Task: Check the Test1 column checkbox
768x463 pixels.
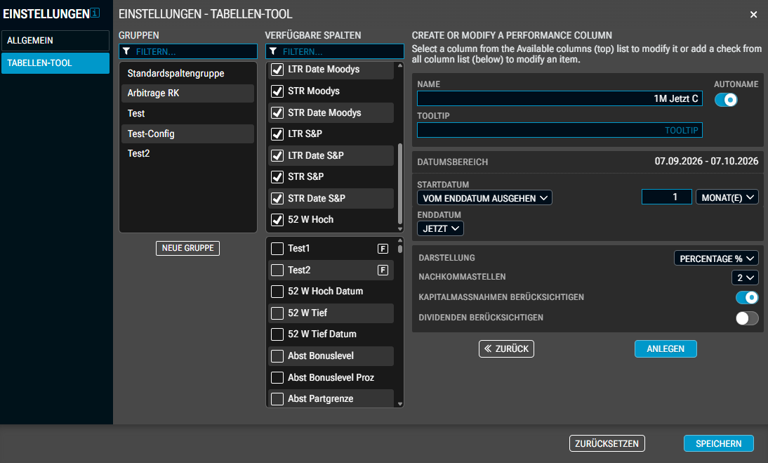Action: [x=277, y=248]
